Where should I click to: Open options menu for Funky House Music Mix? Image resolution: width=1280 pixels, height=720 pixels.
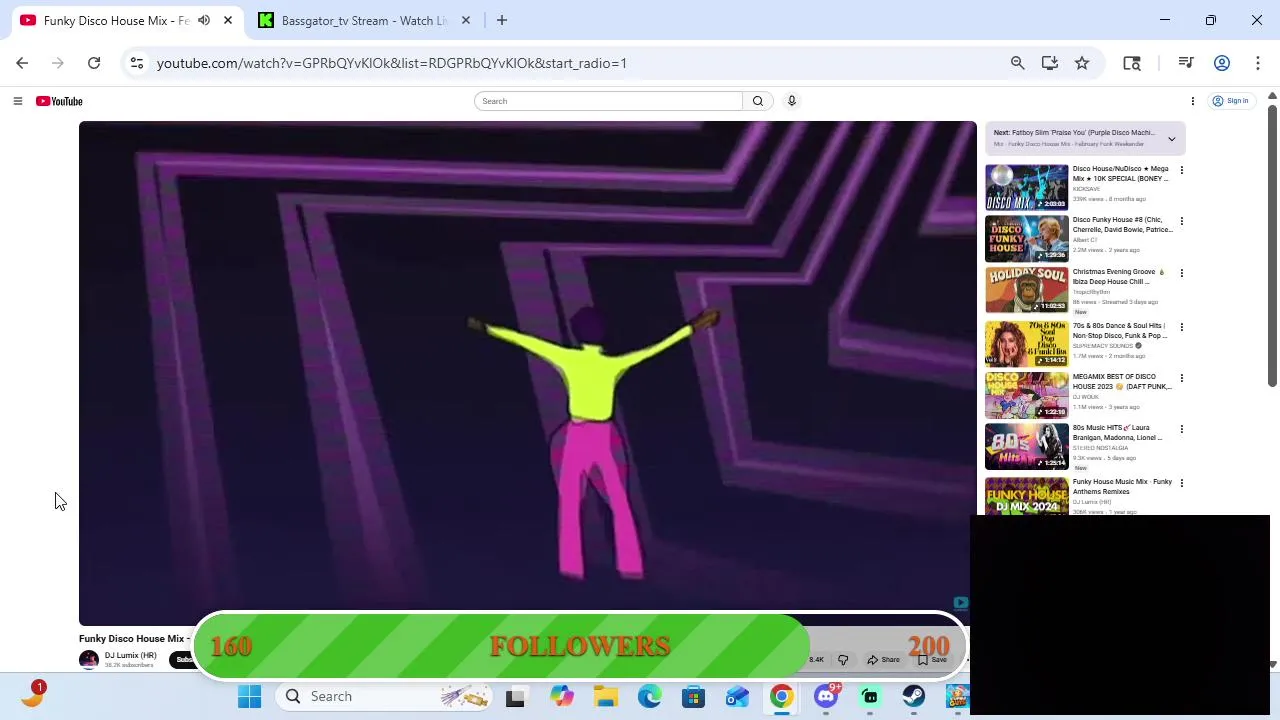pos(1181,483)
